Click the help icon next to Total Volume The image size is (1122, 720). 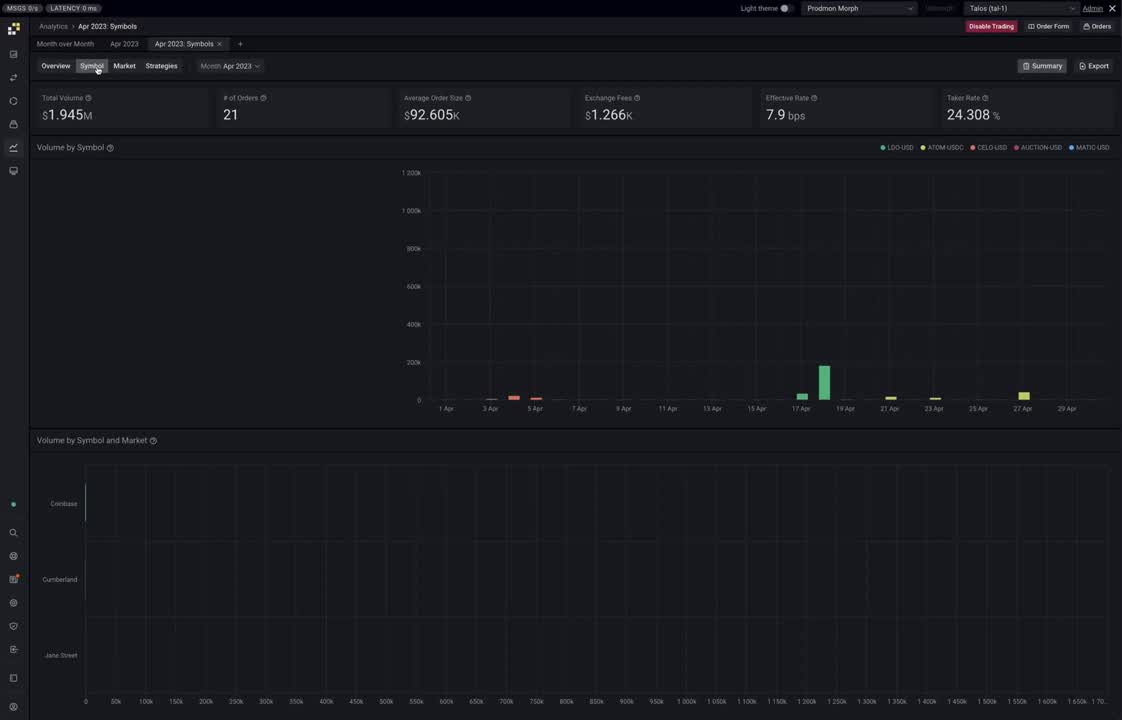(88, 98)
